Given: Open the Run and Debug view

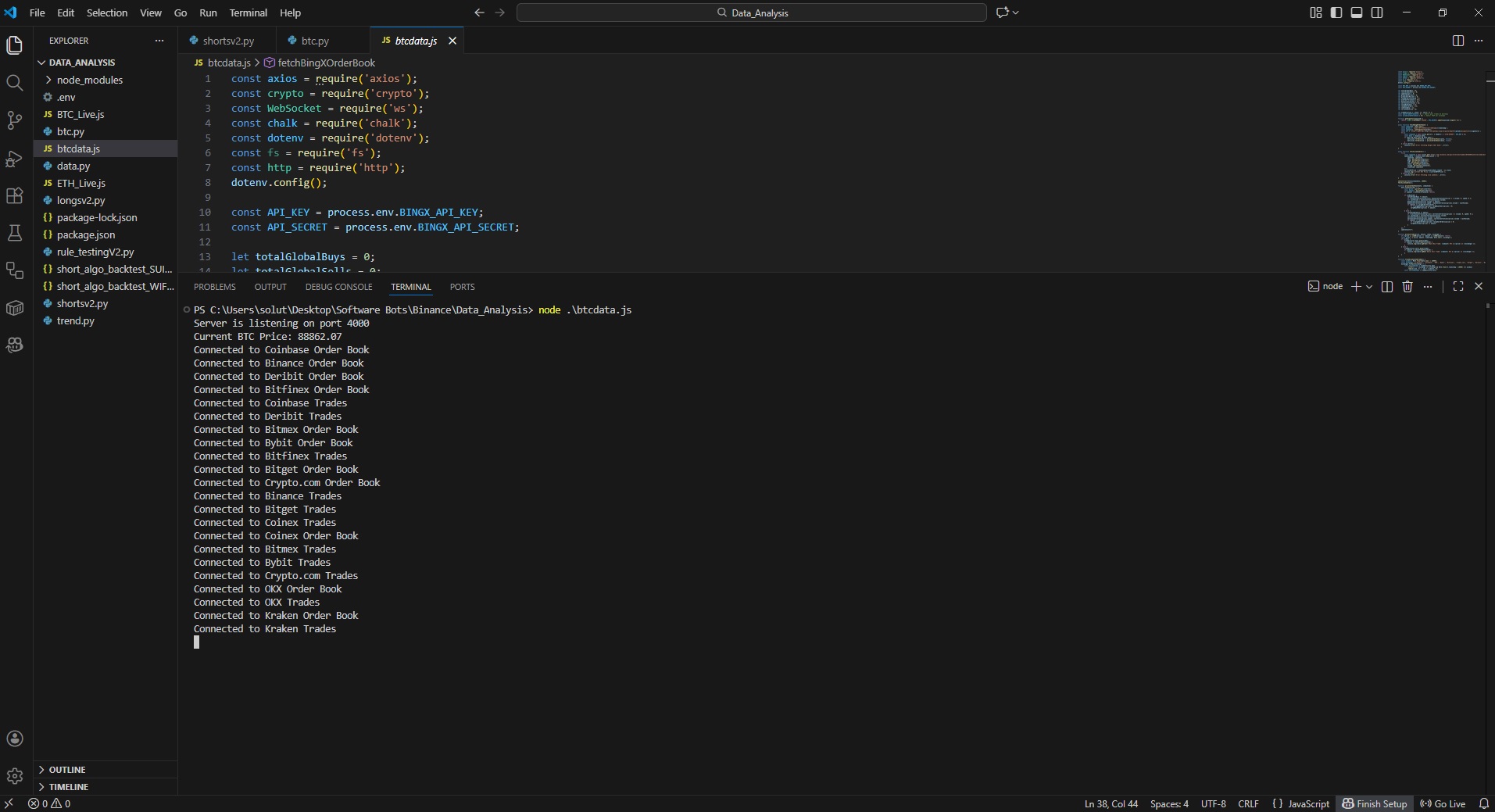Looking at the screenshot, I should [14, 159].
